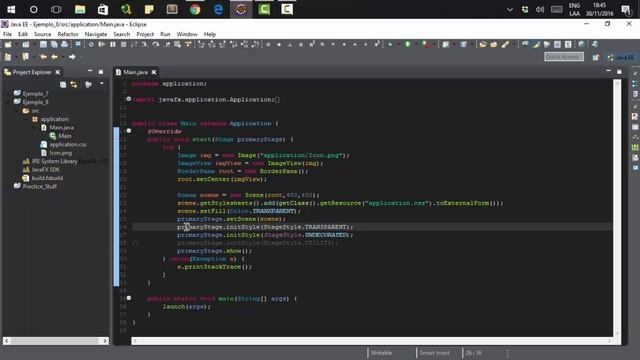This screenshot has height=360, width=640.
Task: Open the Window menu
Action: [187, 34]
